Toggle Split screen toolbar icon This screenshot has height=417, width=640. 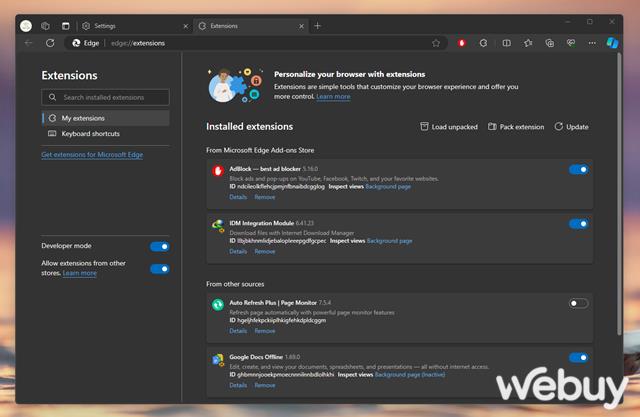click(x=506, y=43)
